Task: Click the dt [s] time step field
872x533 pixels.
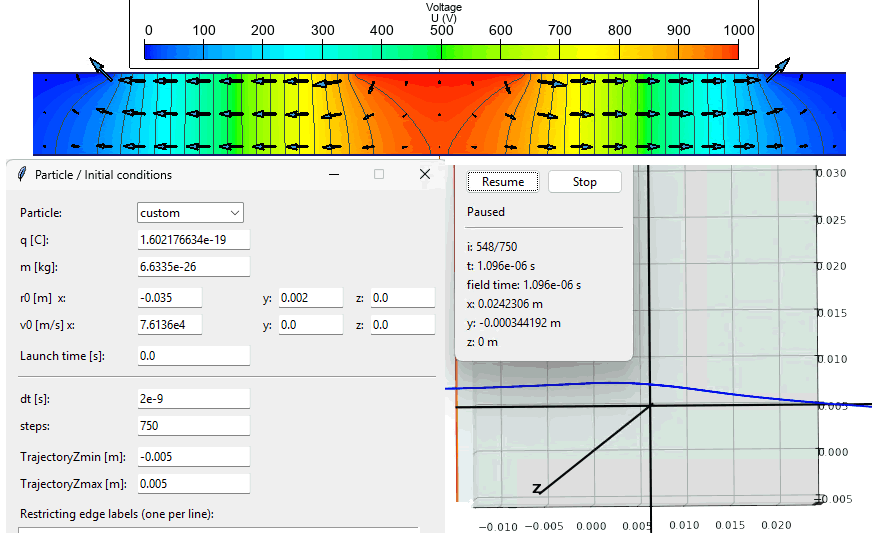Action: click(x=194, y=398)
